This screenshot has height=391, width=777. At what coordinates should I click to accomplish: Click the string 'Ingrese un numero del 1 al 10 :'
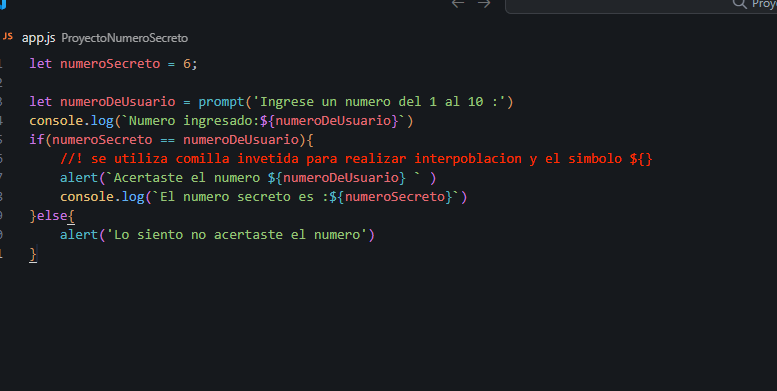click(x=379, y=102)
